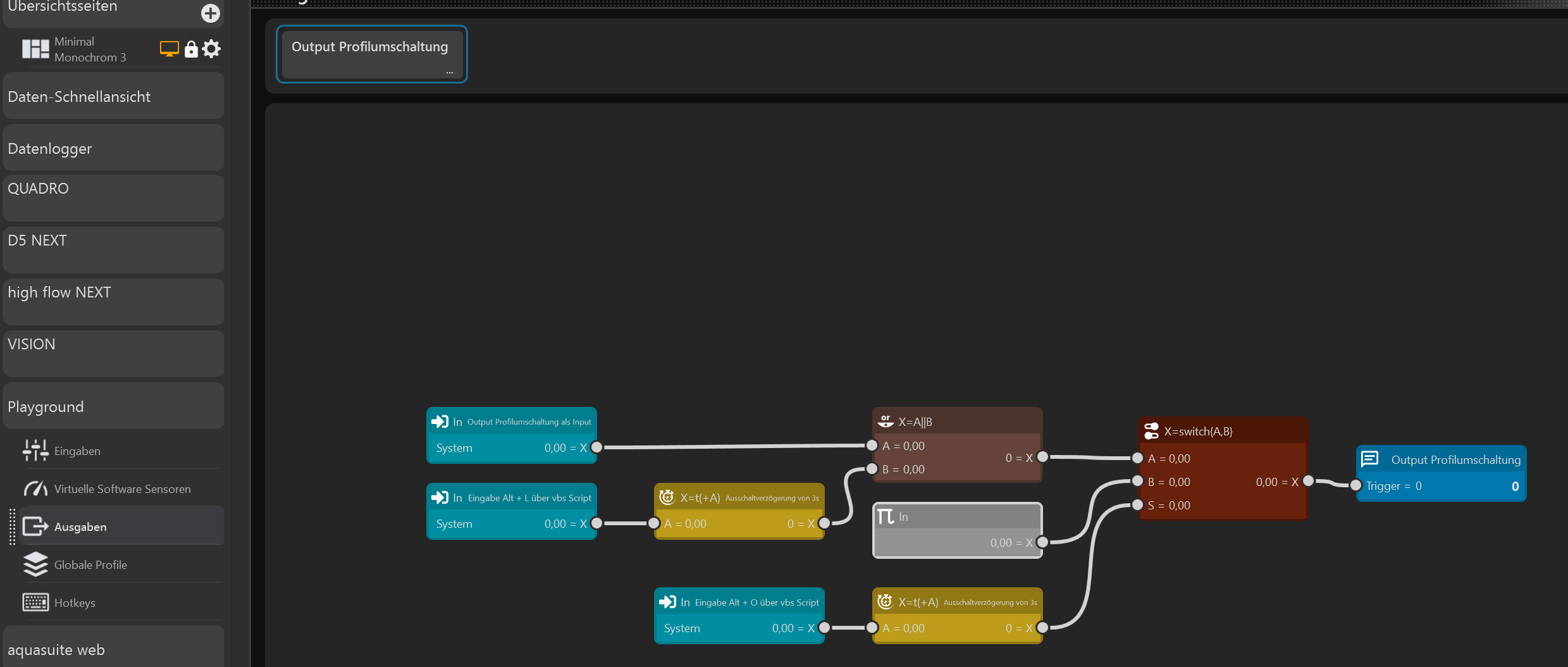The width and height of the screenshot is (1568, 667).
Task: Collapse the Playground section
Action: [x=113, y=407]
